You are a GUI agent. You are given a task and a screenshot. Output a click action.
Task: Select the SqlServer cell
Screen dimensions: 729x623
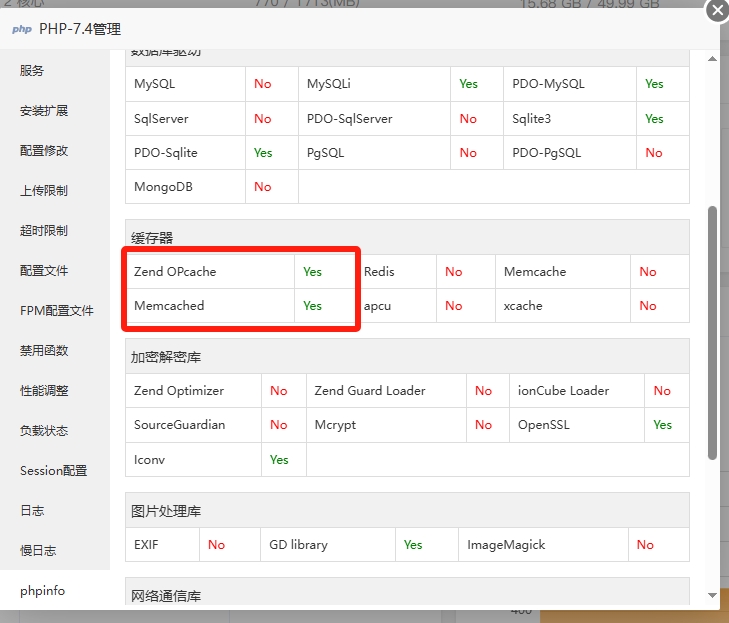(x=185, y=119)
